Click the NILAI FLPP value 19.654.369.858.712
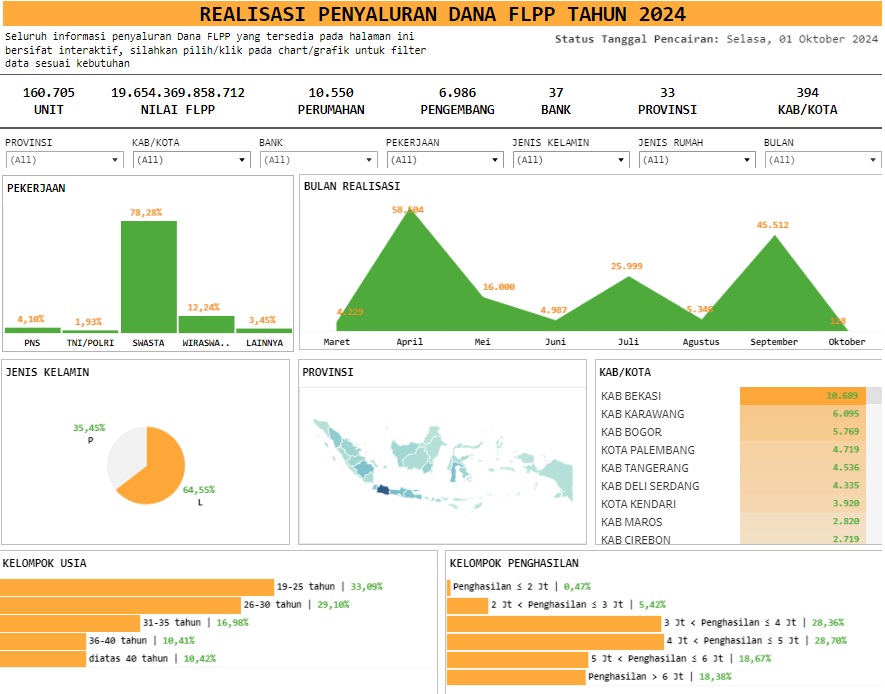The height and width of the screenshot is (694, 885). [x=178, y=93]
